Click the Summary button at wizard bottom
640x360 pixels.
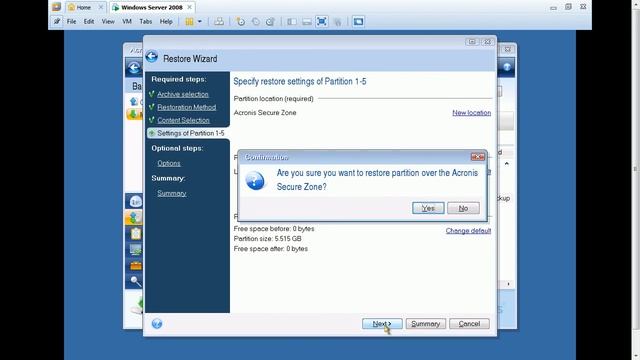click(425, 324)
